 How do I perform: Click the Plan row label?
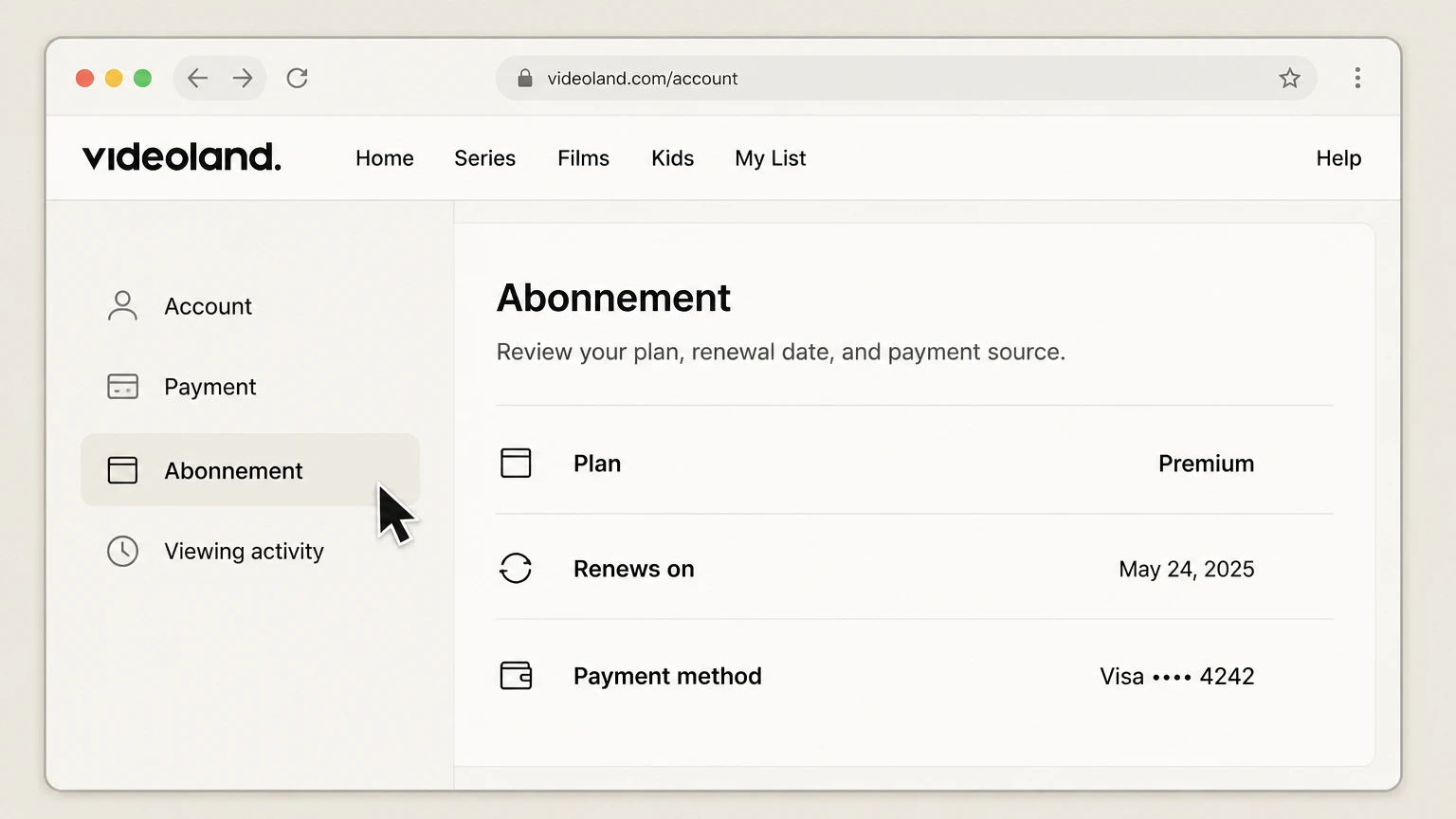pos(597,464)
